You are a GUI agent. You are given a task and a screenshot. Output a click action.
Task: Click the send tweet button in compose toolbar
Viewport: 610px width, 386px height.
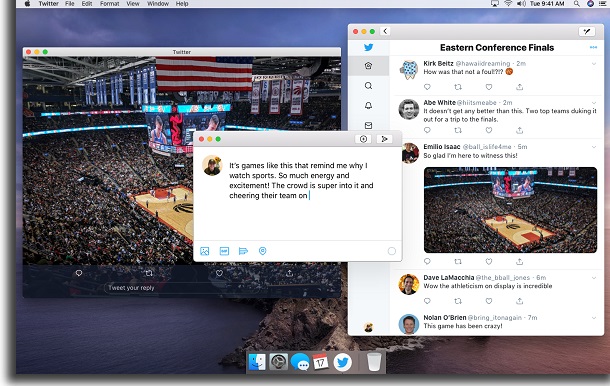pos(384,139)
